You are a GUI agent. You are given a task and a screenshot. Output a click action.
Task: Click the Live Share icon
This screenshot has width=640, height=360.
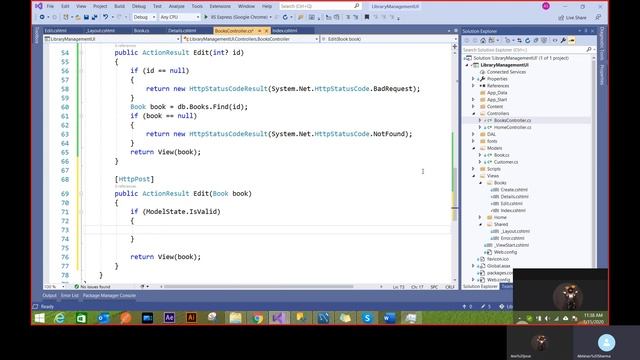pos(561,18)
